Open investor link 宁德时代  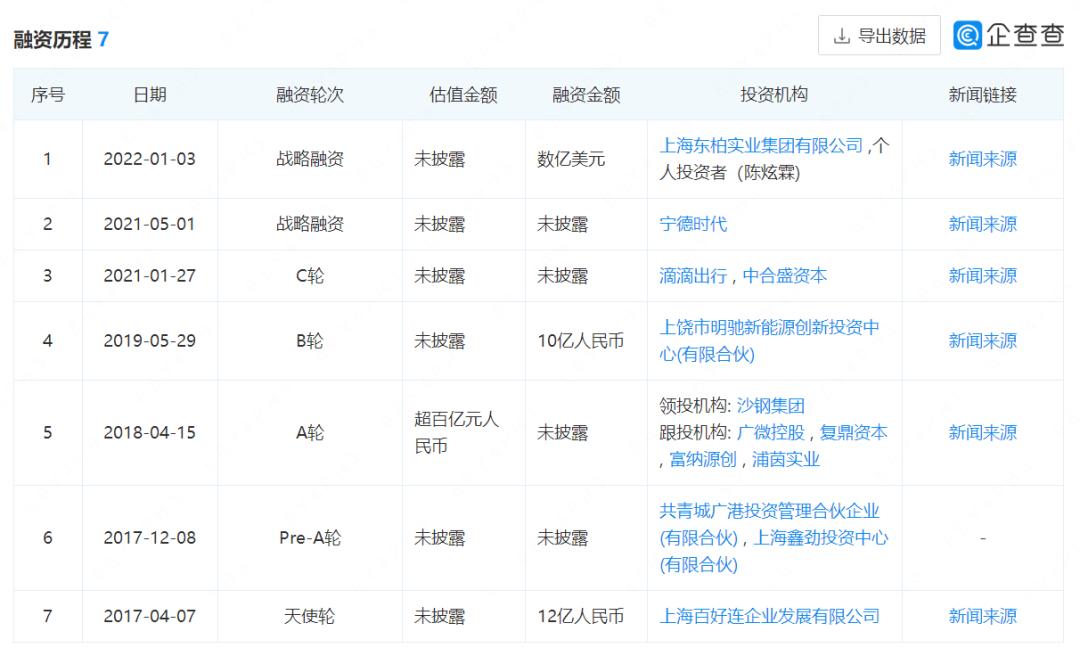[x=693, y=224]
